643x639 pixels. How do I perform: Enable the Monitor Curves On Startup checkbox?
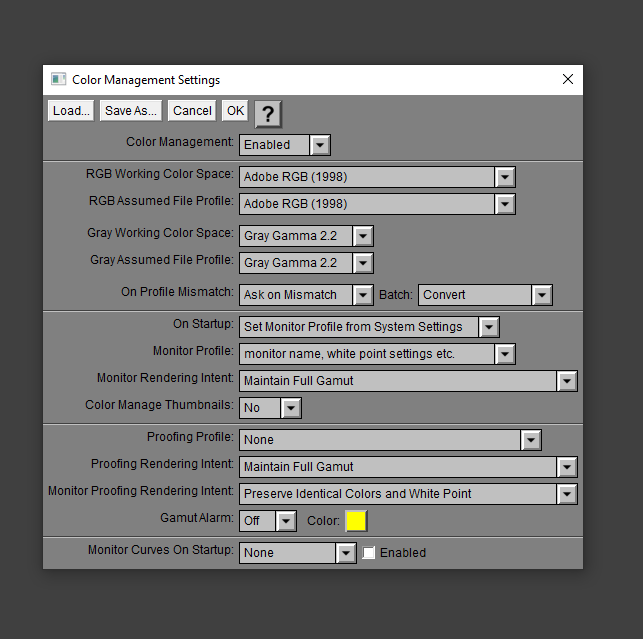click(x=369, y=553)
